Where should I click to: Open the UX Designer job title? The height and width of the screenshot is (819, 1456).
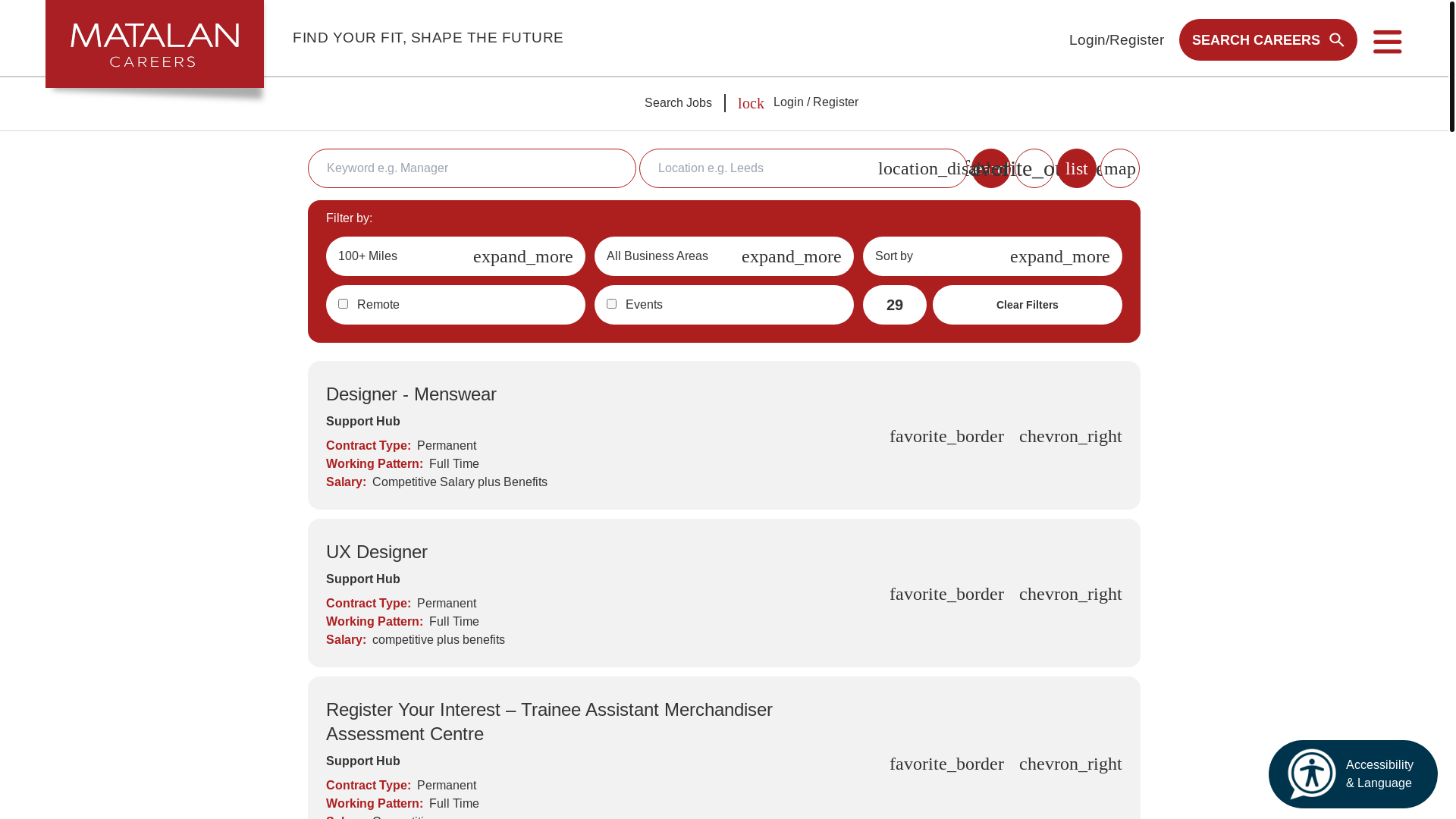377,552
